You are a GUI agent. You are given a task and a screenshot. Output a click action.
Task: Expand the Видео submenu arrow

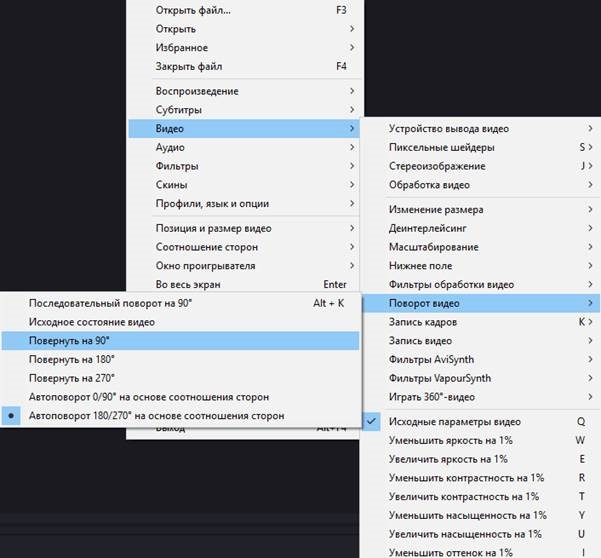[352, 129]
